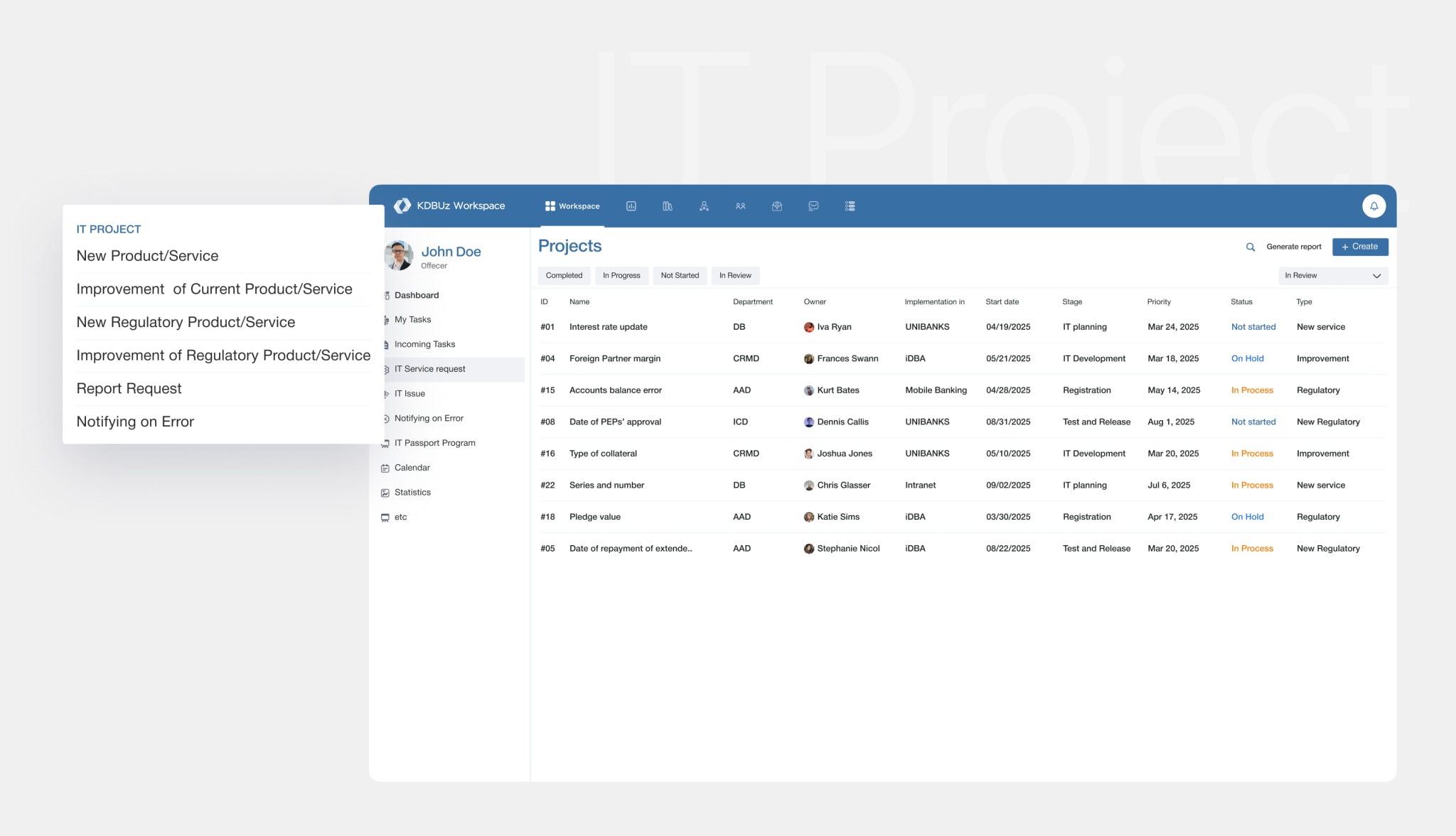Choose New Product/Service from IT Project list
Screen dimensions: 1456x836
[x=147, y=256]
